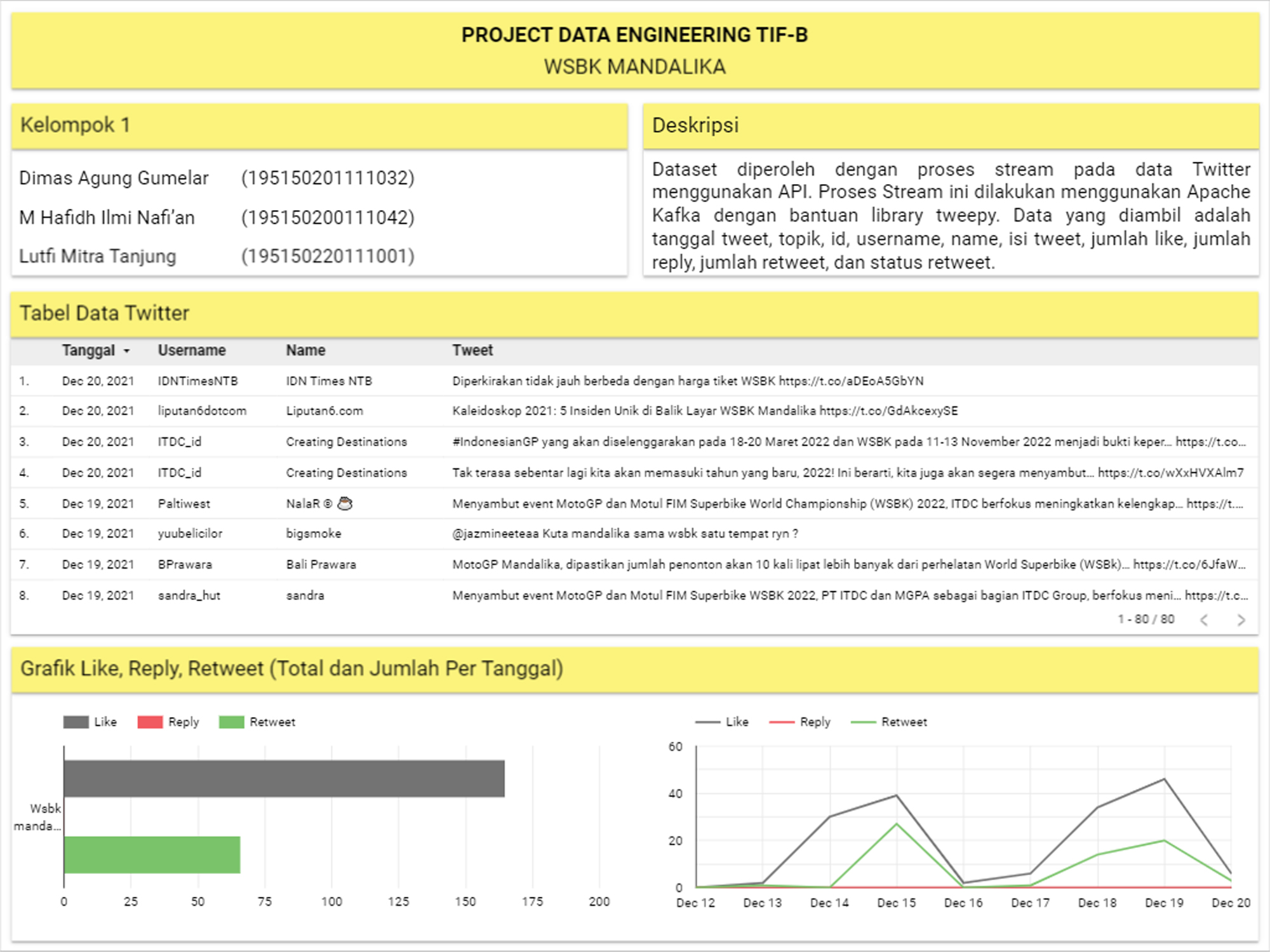Screen dimensions: 1270x952
Task: Go to previous table page arrow
Action: 1204,620
